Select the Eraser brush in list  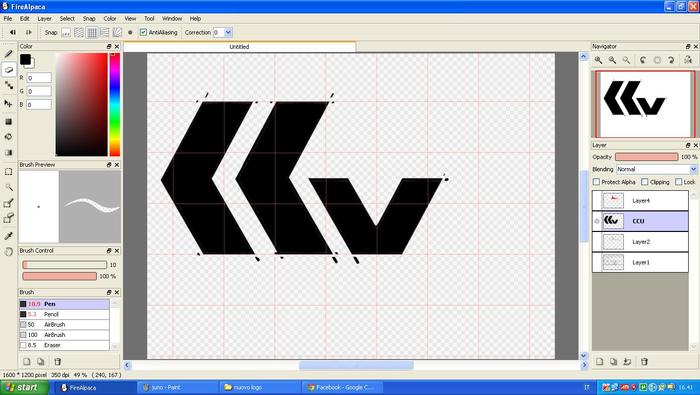[x=64, y=345]
